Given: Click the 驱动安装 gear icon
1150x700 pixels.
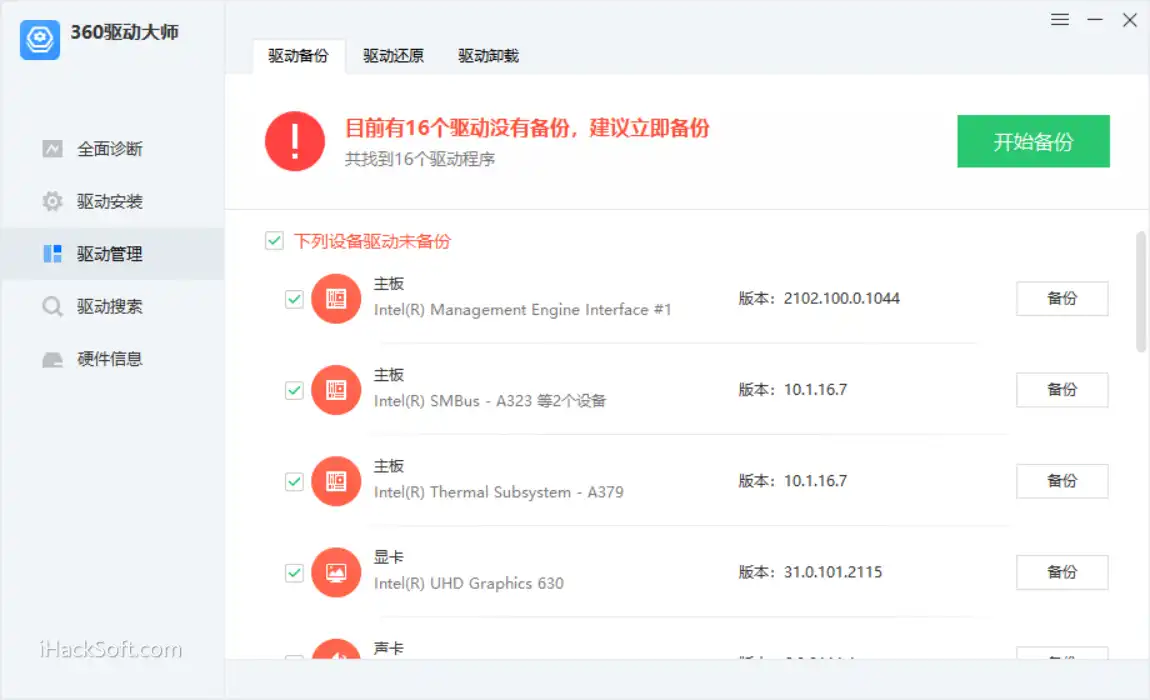Looking at the screenshot, I should [x=52, y=201].
